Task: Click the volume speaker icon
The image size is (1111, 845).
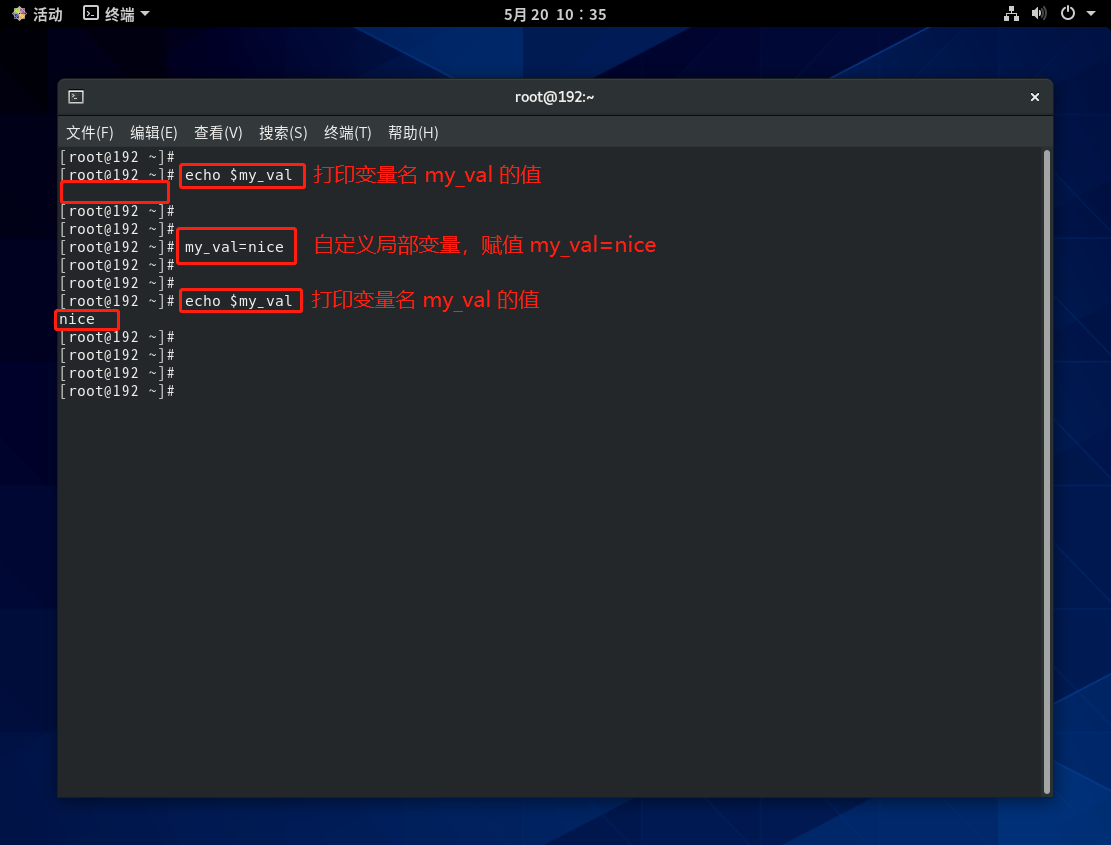Action: point(1039,14)
